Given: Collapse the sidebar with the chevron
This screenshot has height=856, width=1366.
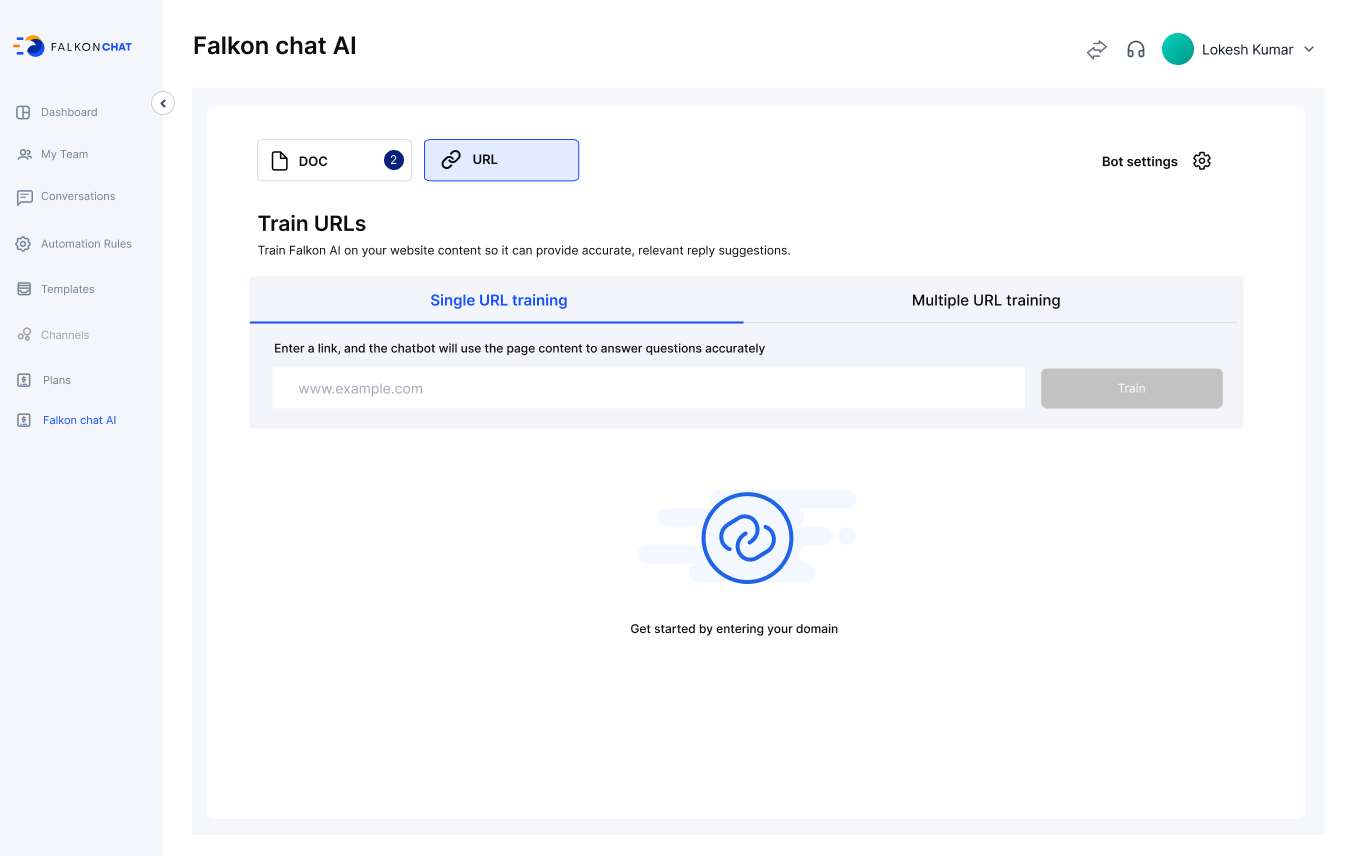Looking at the screenshot, I should [x=163, y=103].
